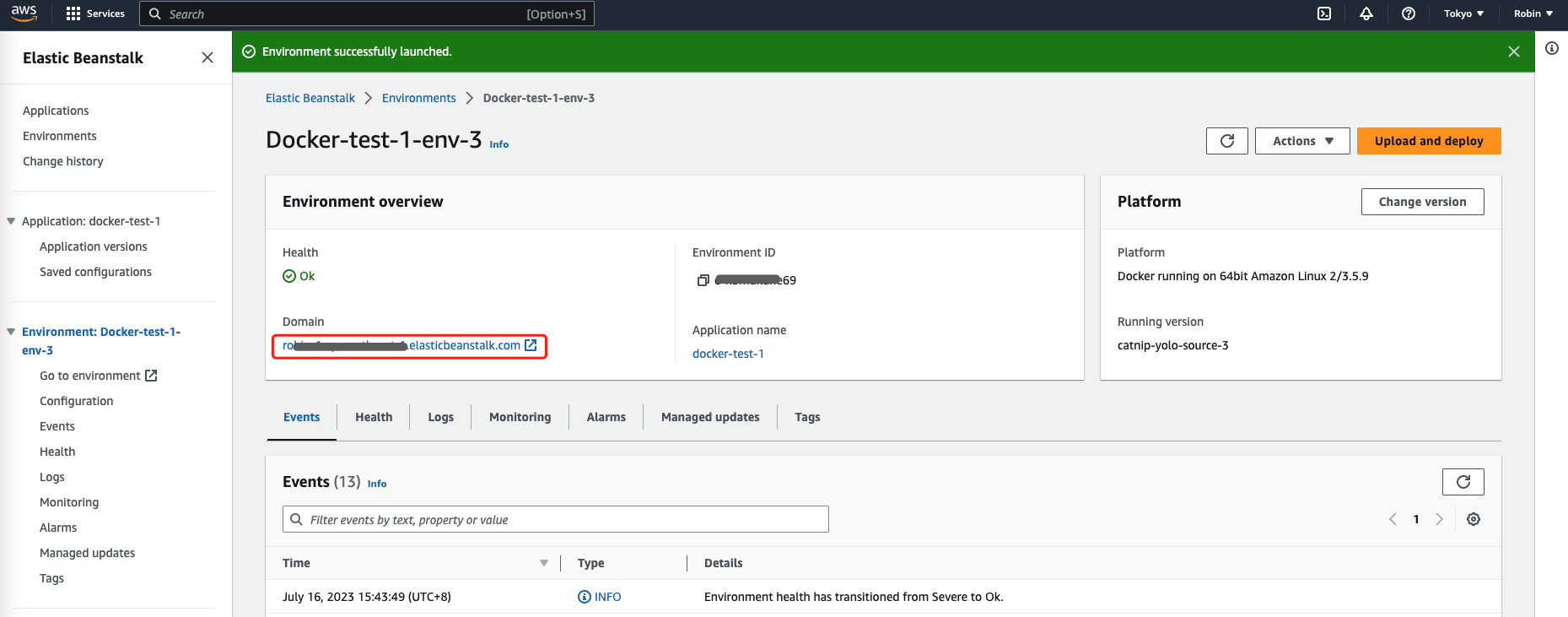Open the Tokyo region selector
Viewport: 1568px width, 617px height.
[1463, 14]
